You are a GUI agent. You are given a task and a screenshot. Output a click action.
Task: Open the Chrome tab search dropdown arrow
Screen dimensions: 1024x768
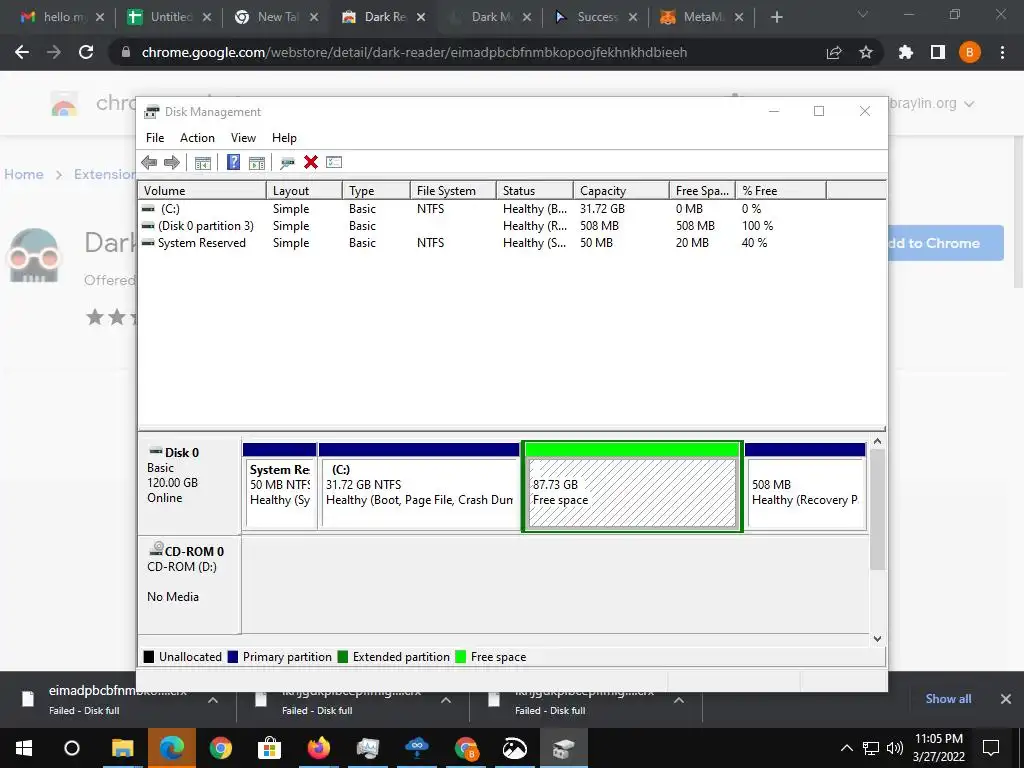tap(863, 14)
